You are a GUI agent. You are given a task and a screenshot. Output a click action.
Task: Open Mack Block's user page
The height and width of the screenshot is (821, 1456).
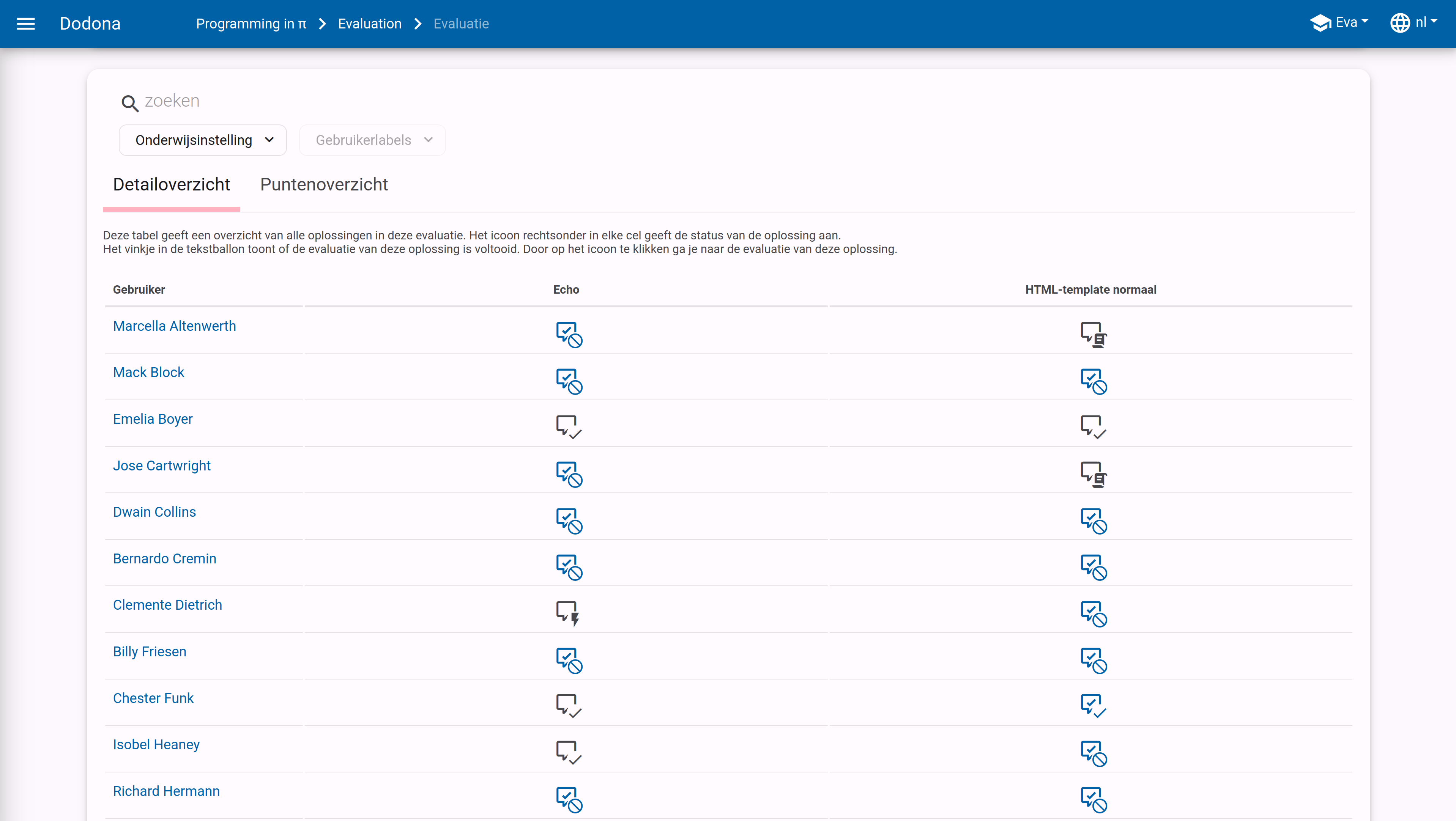[x=148, y=372]
